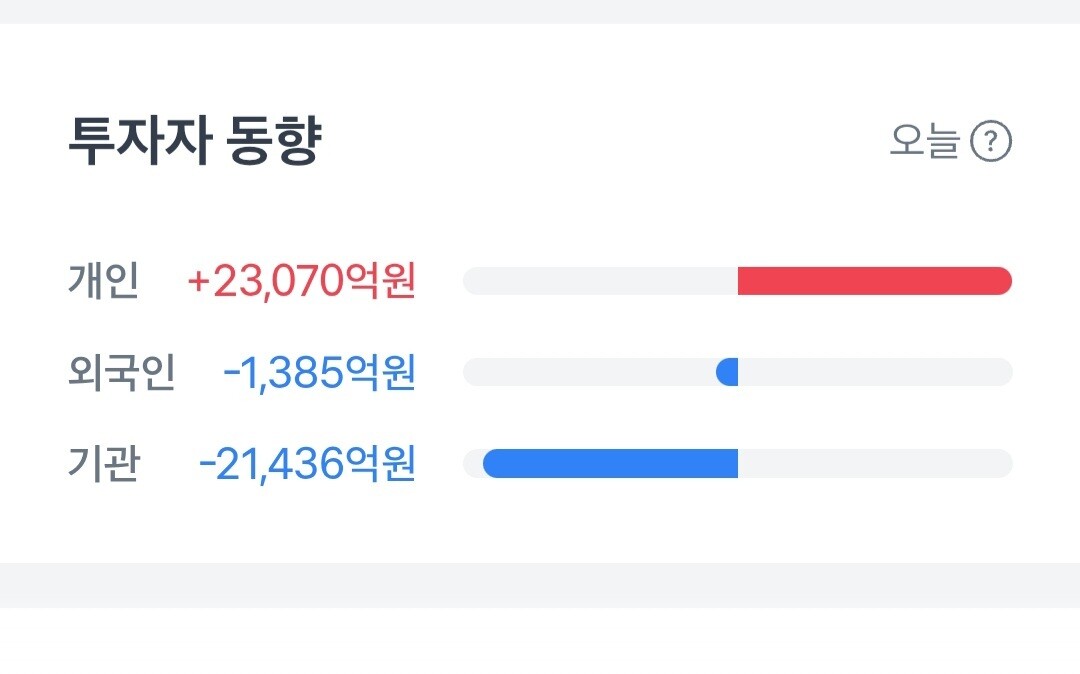Tap the blank white area under bottom divider
Image resolution: width=1080 pixels, height=674 pixels.
click(x=540, y=640)
